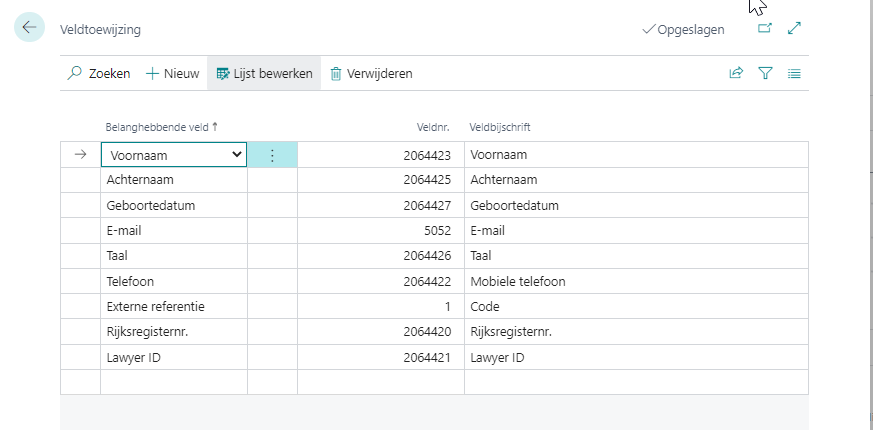873x430 pixels.
Task: Sort by Belanghebbende veld column header
Action: [x=161, y=127]
